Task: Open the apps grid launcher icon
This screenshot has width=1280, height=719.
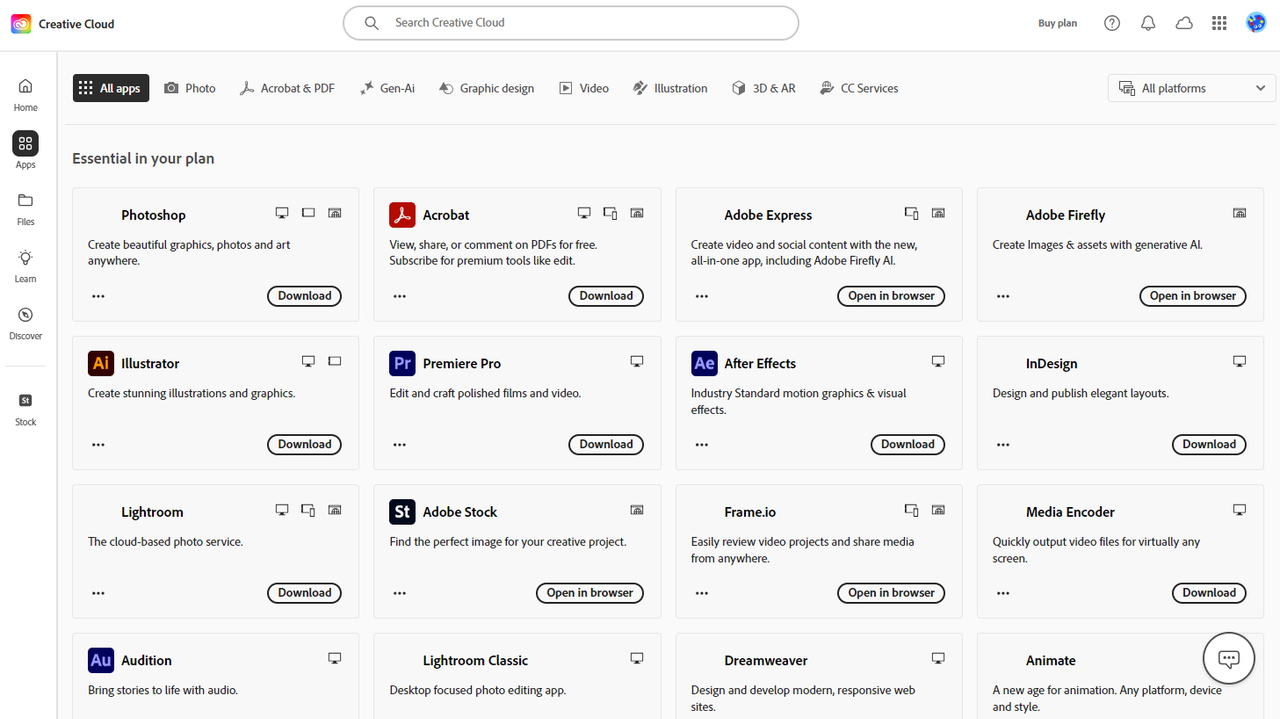Action: [1219, 23]
